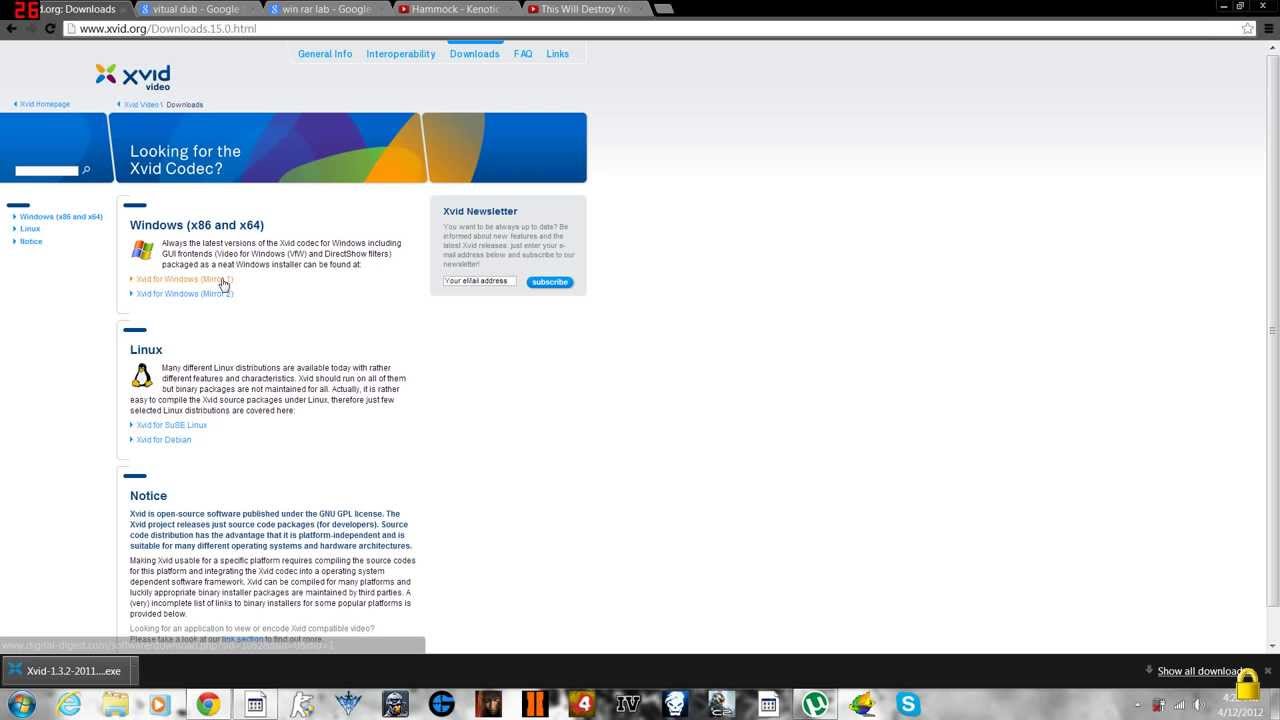Click the network signal tray icon

point(1179,705)
